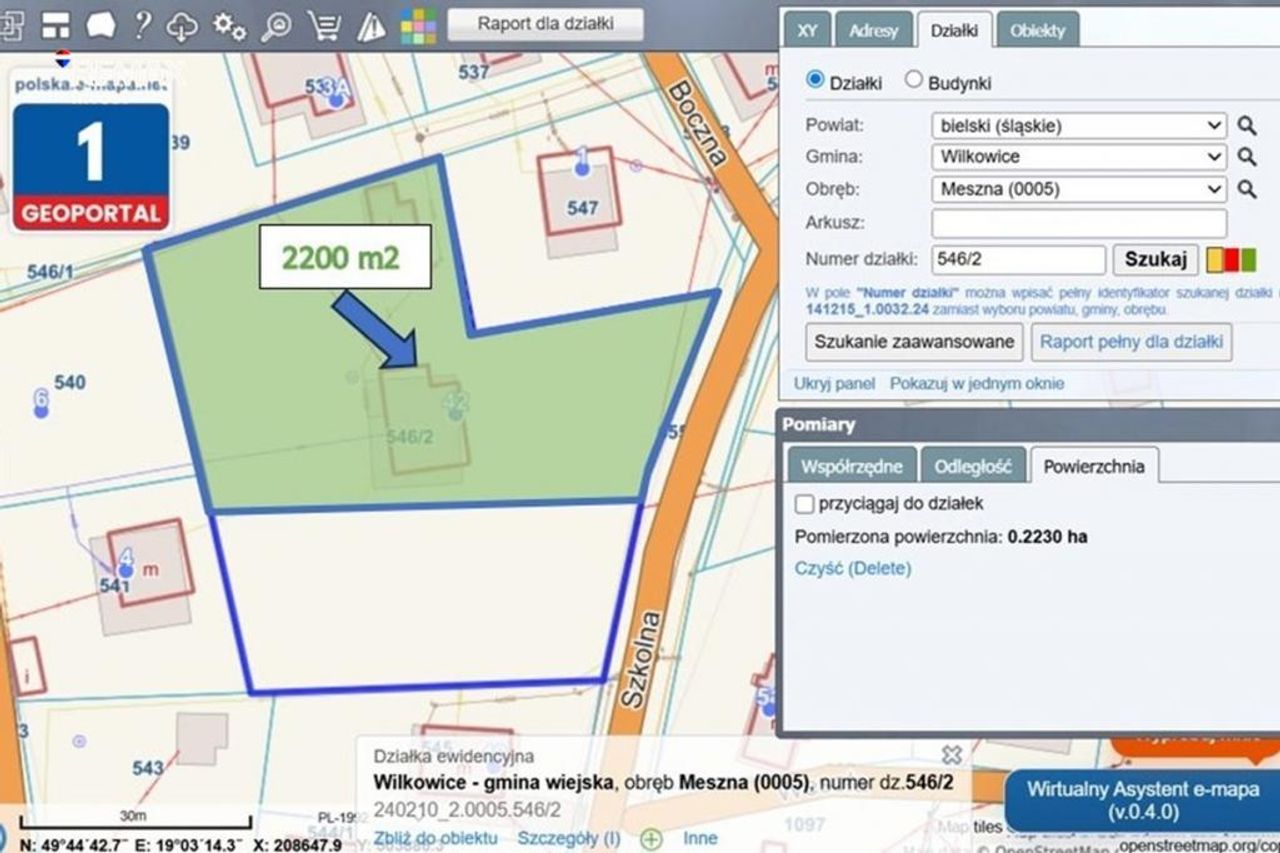
Task: Click the Szukaj button
Action: pyautogui.click(x=1155, y=260)
